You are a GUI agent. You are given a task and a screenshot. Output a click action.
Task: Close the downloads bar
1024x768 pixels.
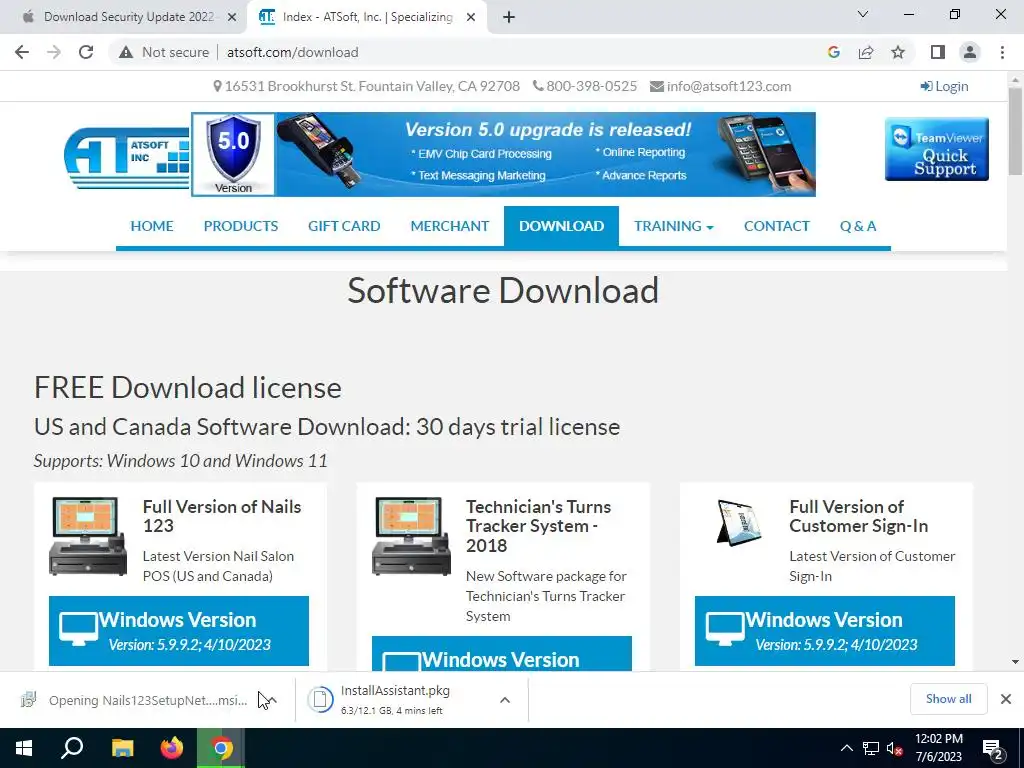pos(1006,699)
